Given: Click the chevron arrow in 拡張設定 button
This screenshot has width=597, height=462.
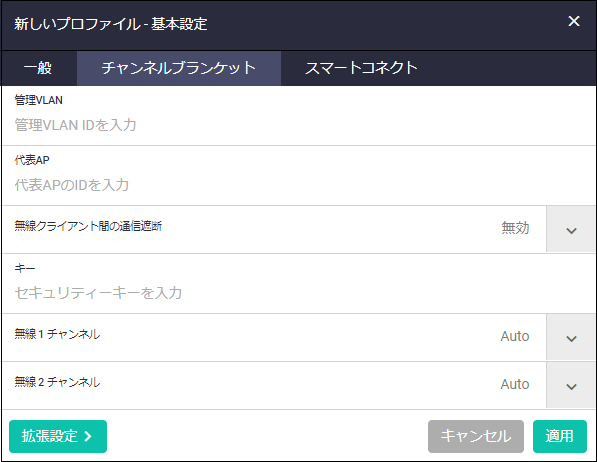Looking at the screenshot, I should (88, 436).
